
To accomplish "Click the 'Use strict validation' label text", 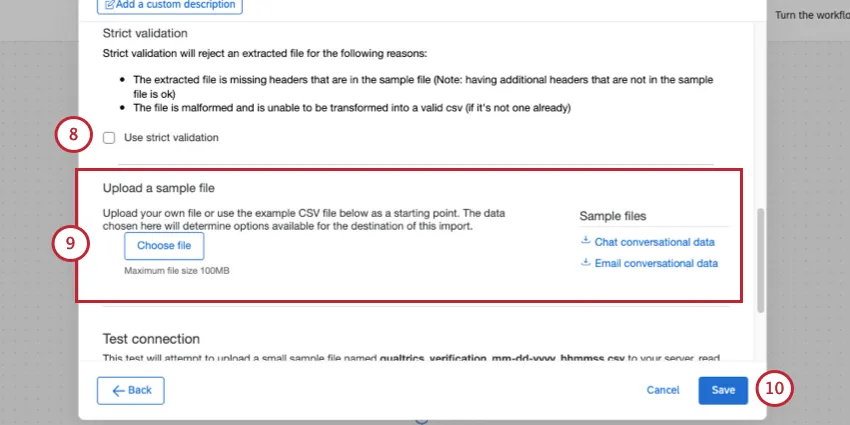I will pos(171,138).
